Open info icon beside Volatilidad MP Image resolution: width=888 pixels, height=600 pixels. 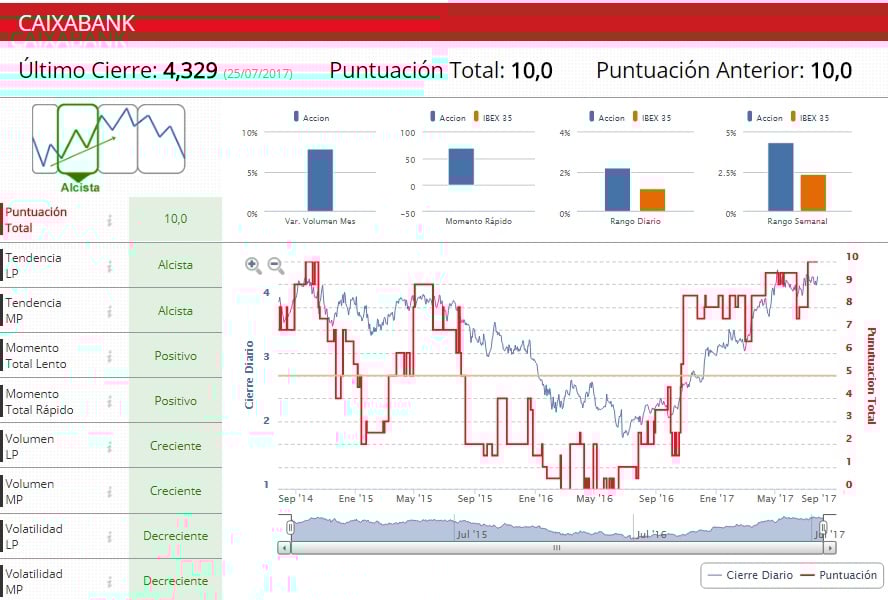110,582
